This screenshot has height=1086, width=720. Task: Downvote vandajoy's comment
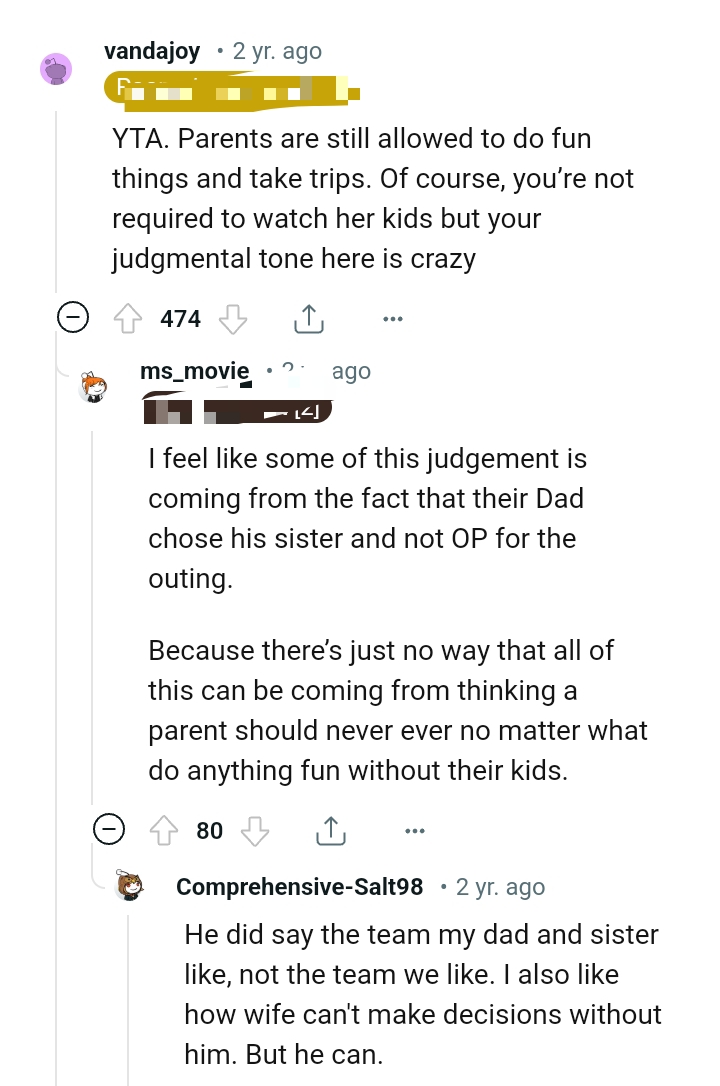pos(231,318)
